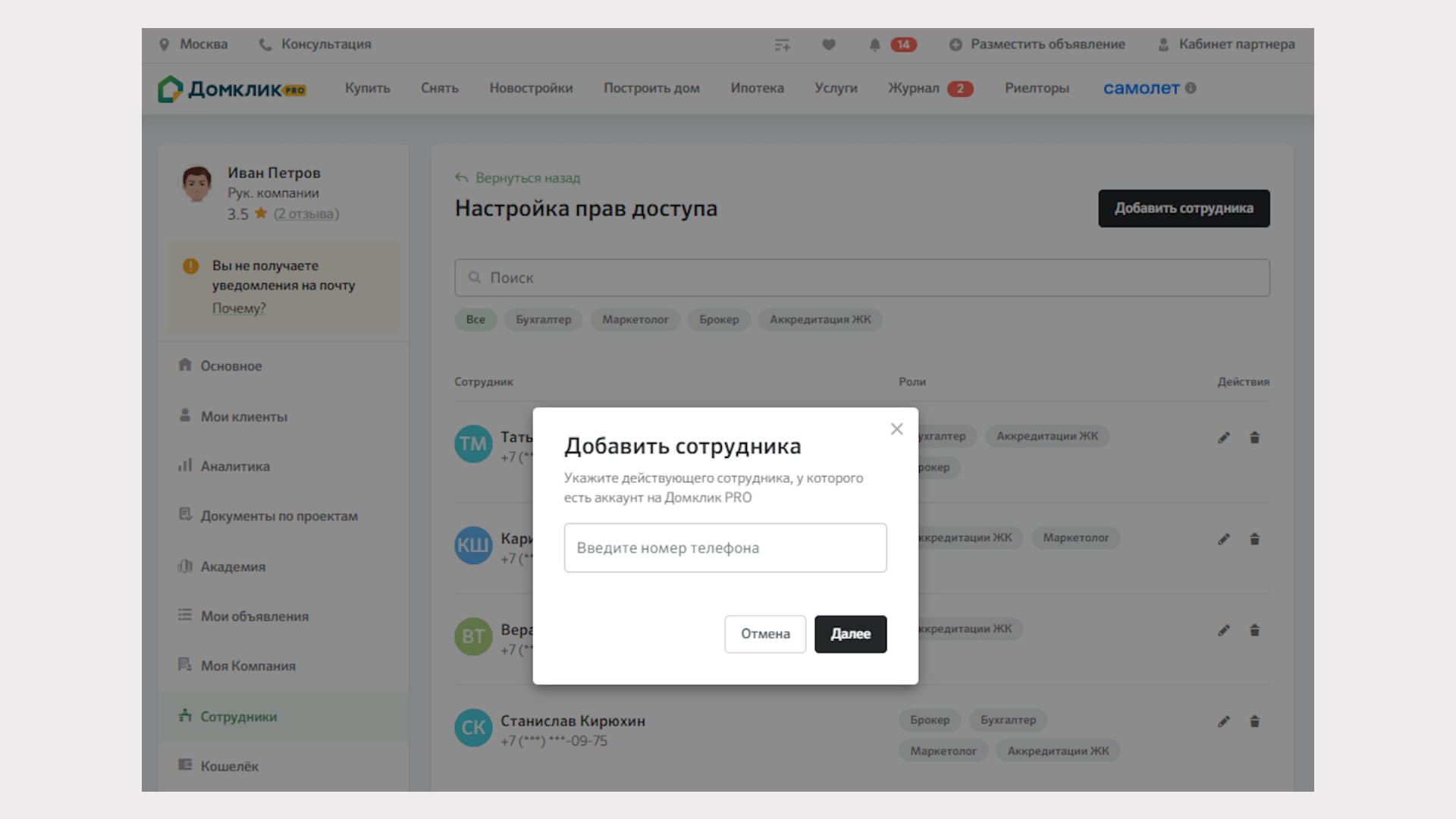Click trash icon in ТМ employee row
Viewport: 1456px width, 819px height.
tap(1254, 438)
